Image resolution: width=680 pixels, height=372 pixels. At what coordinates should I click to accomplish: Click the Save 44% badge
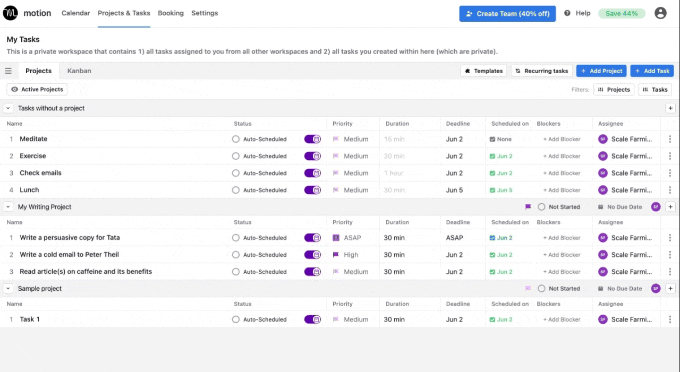621,13
